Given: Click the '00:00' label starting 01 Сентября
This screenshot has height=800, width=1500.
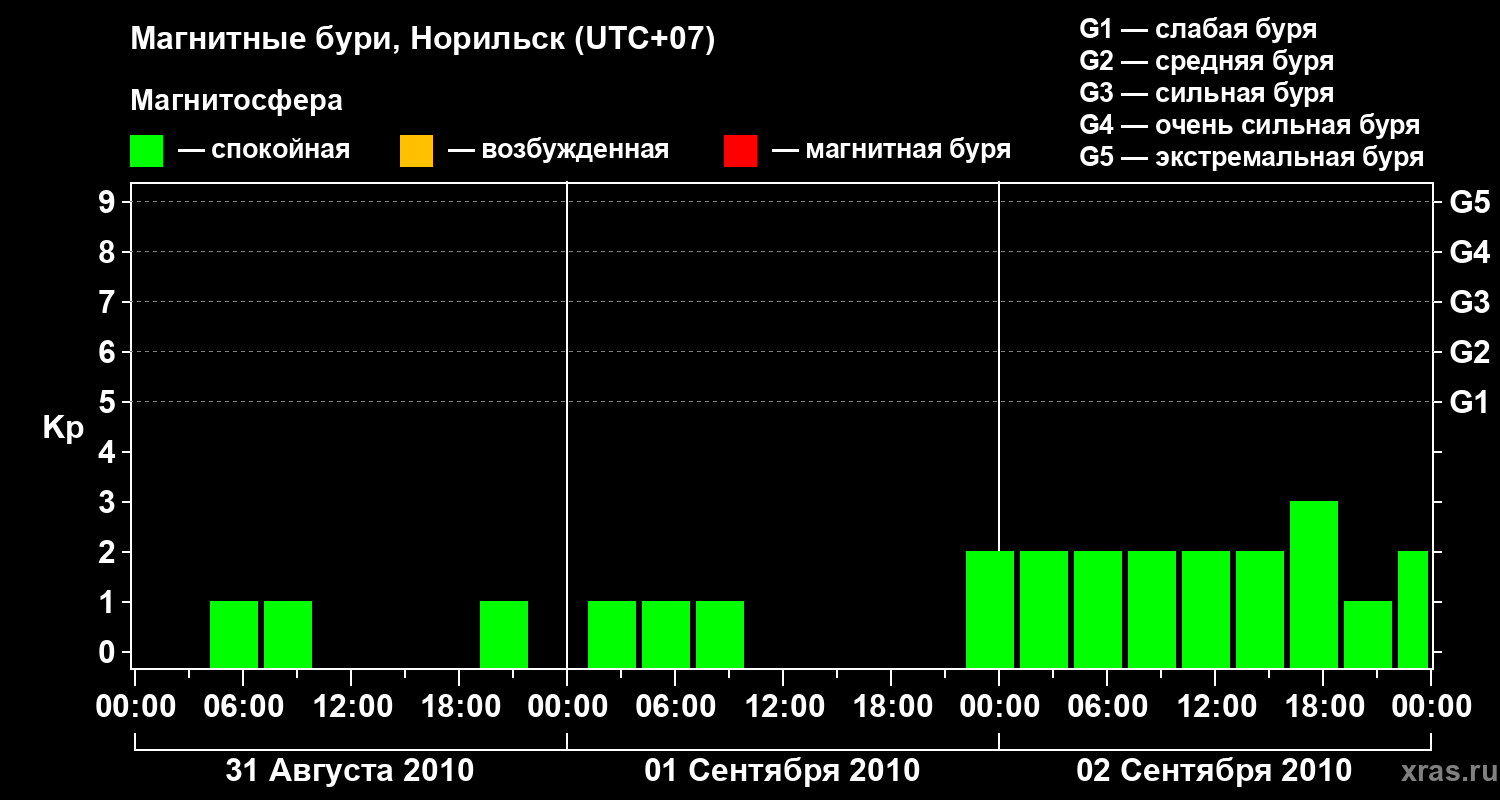Looking at the screenshot, I should (x=566, y=706).
